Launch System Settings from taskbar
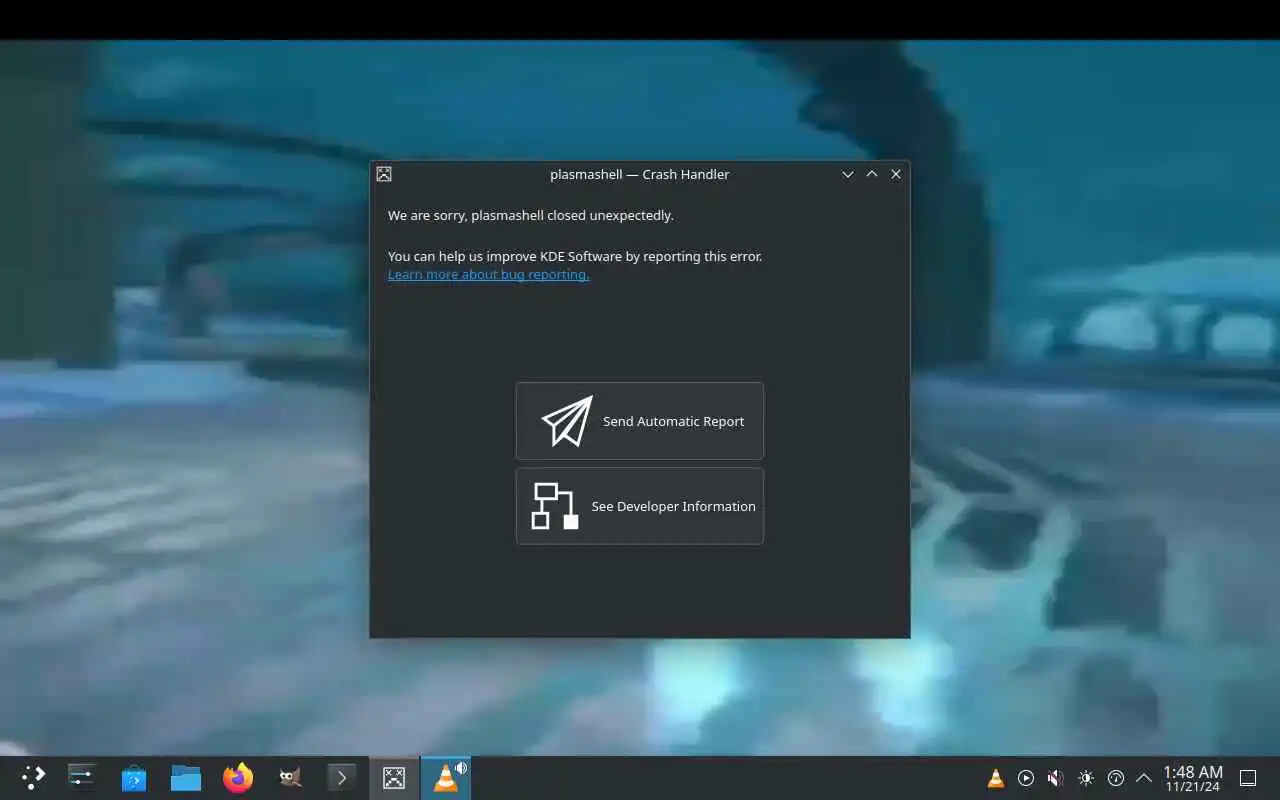 pos(82,778)
